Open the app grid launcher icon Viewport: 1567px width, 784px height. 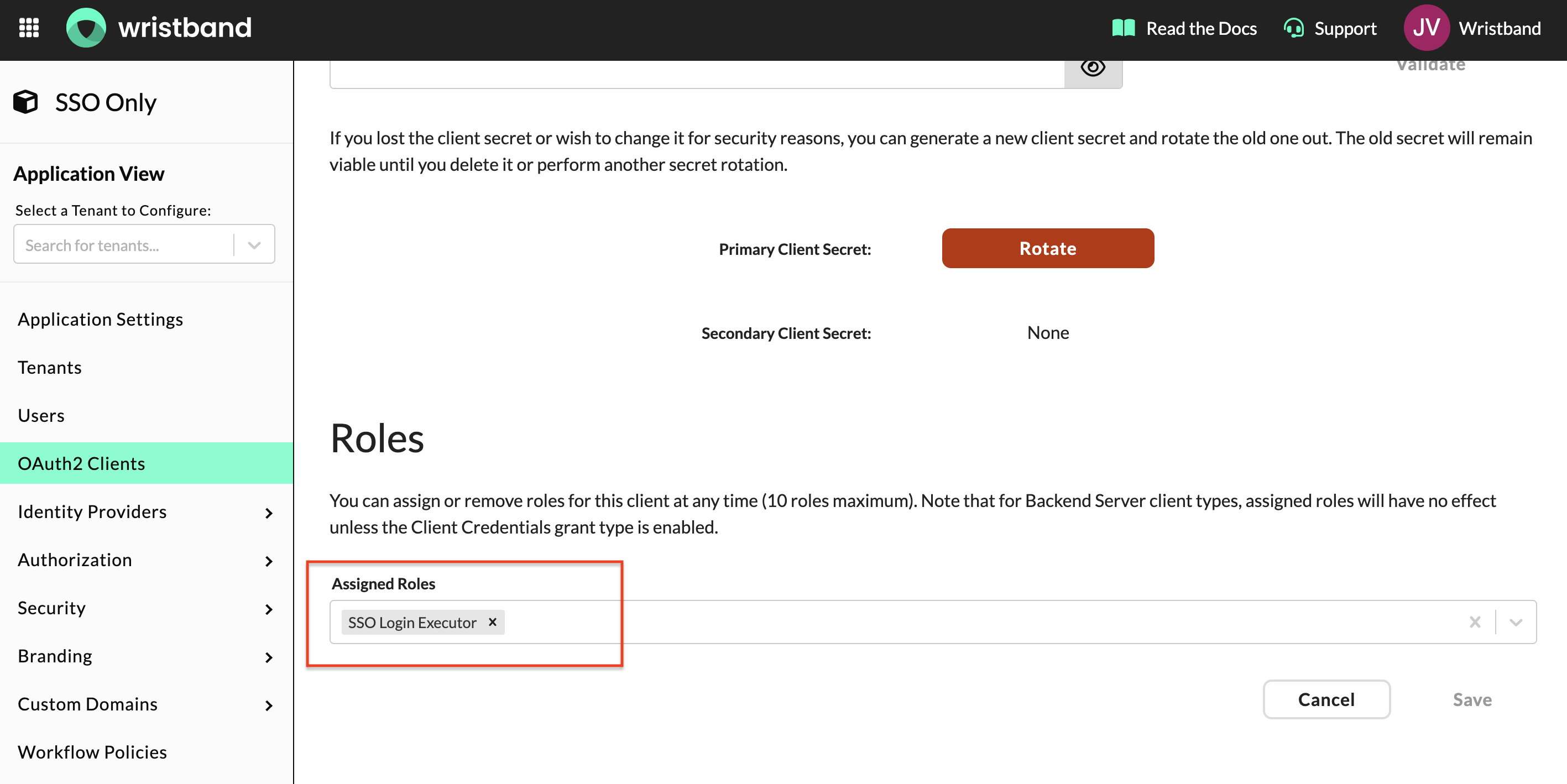click(29, 28)
